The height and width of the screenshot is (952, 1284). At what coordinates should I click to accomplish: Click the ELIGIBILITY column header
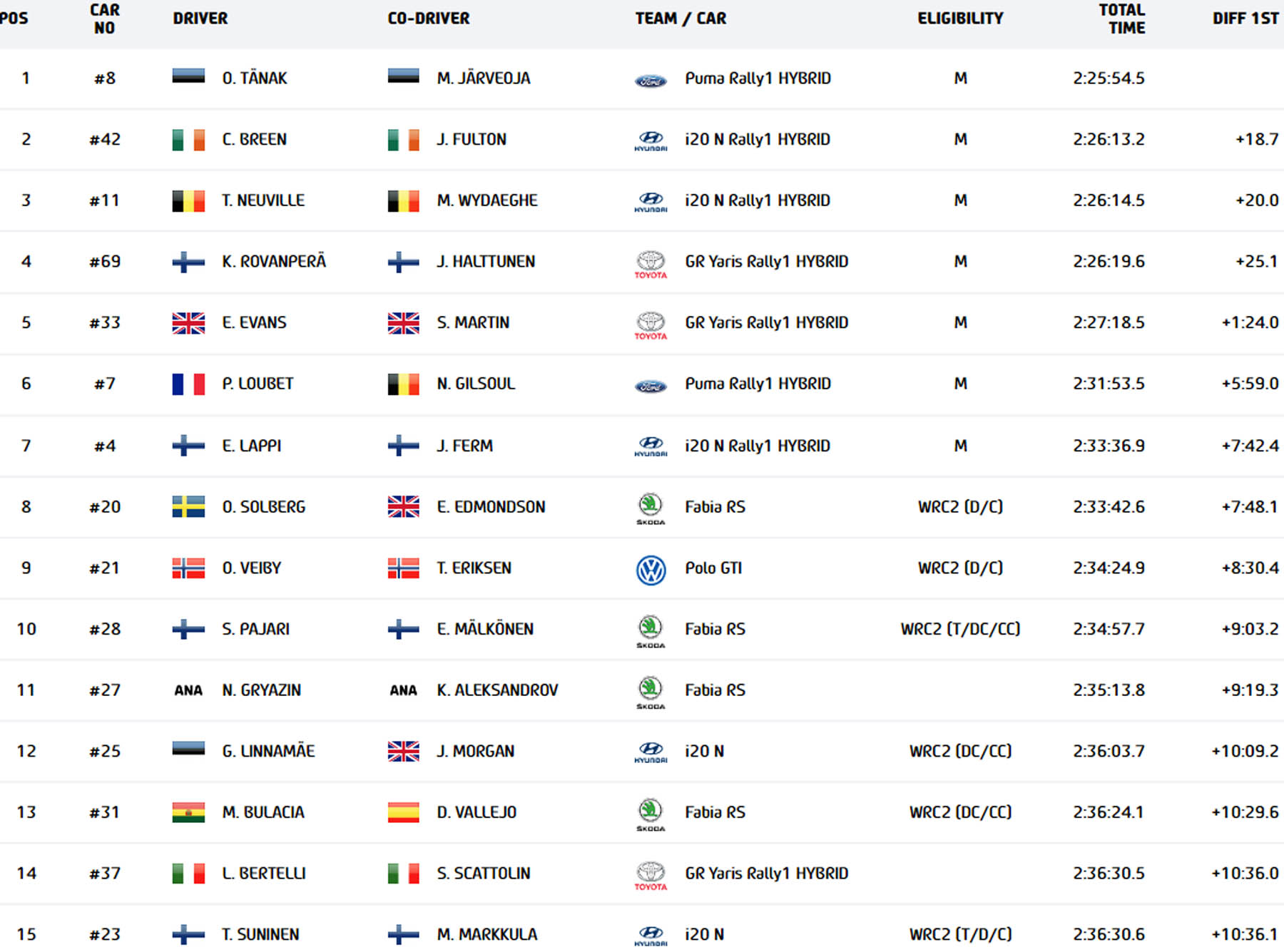coord(960,19)
